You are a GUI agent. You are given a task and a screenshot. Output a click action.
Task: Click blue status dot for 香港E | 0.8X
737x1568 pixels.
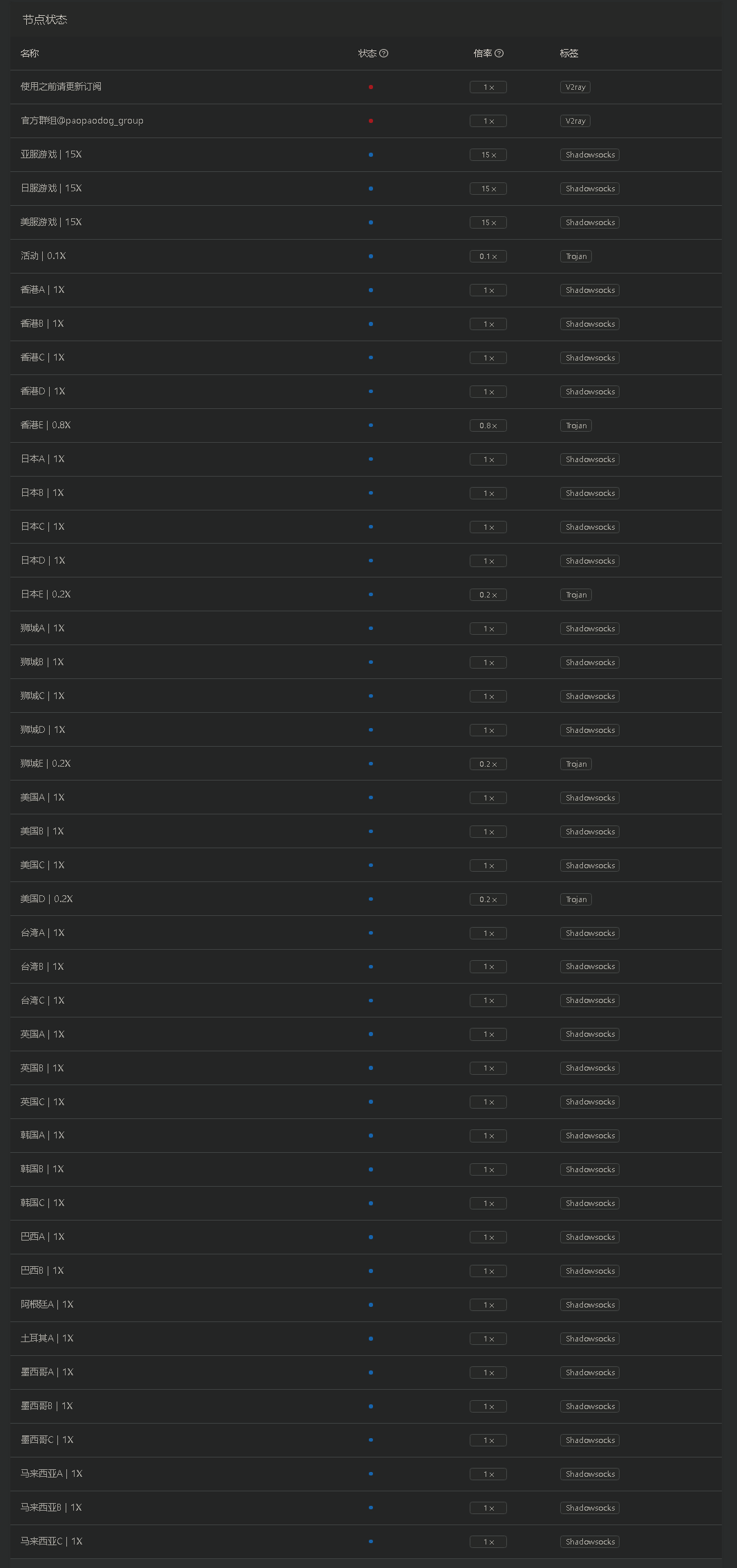371,426
